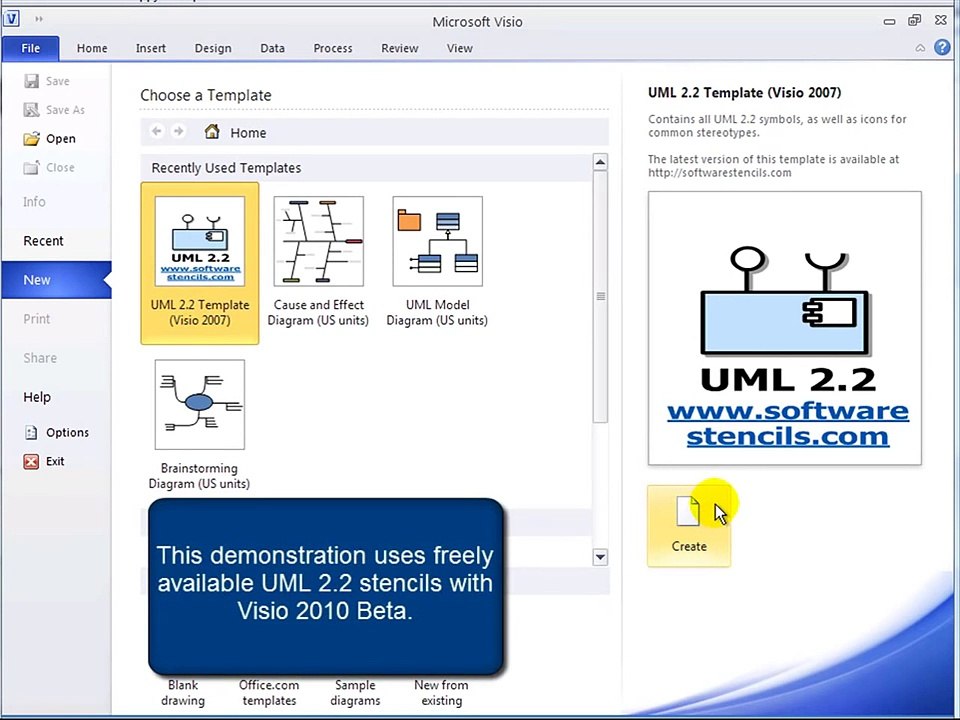The image size is (960, 720).
Task: Select Print in the backstage menu
Action: coord(37,319)
